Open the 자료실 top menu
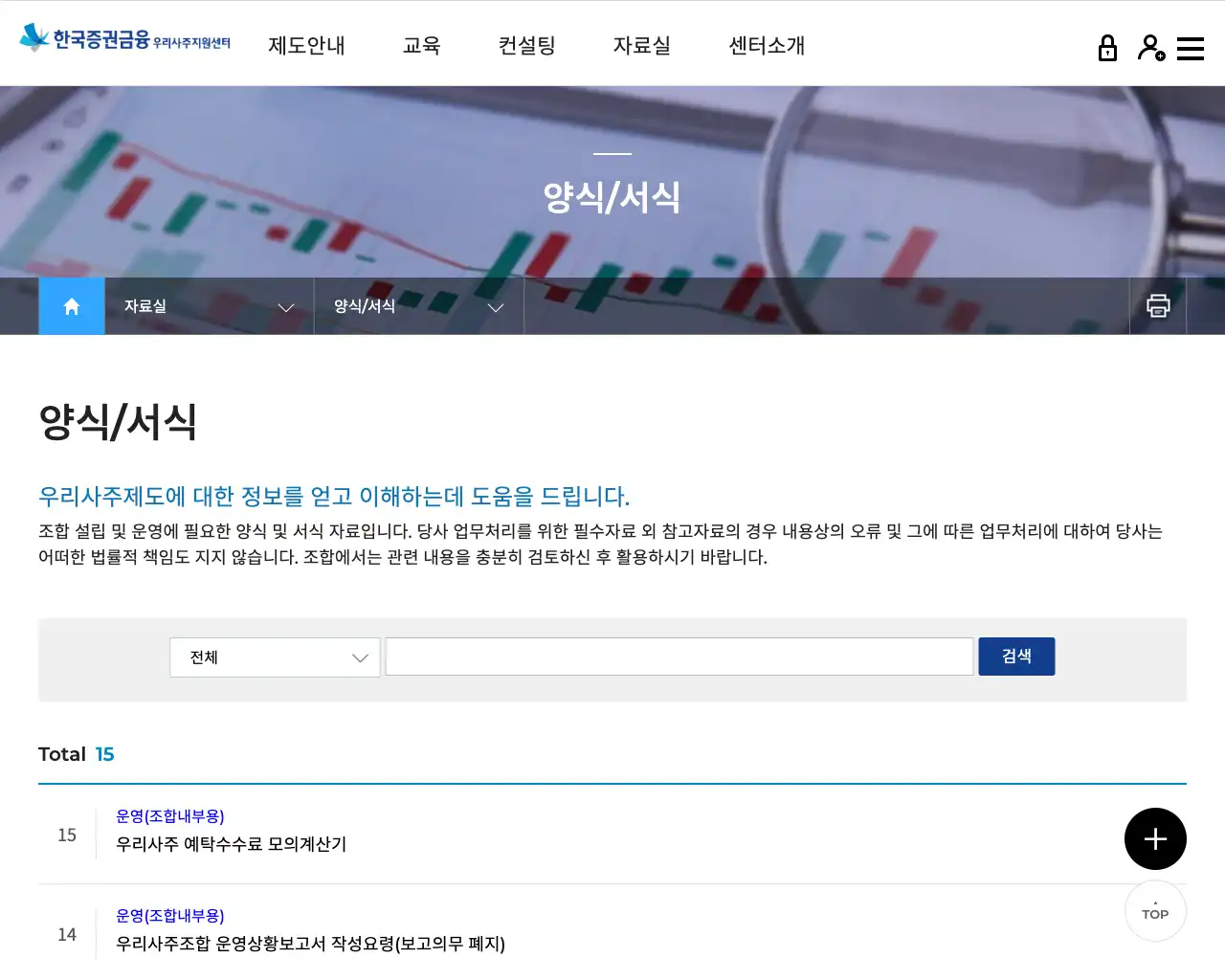The image size is (1225, 980). [x=641, y=45]
